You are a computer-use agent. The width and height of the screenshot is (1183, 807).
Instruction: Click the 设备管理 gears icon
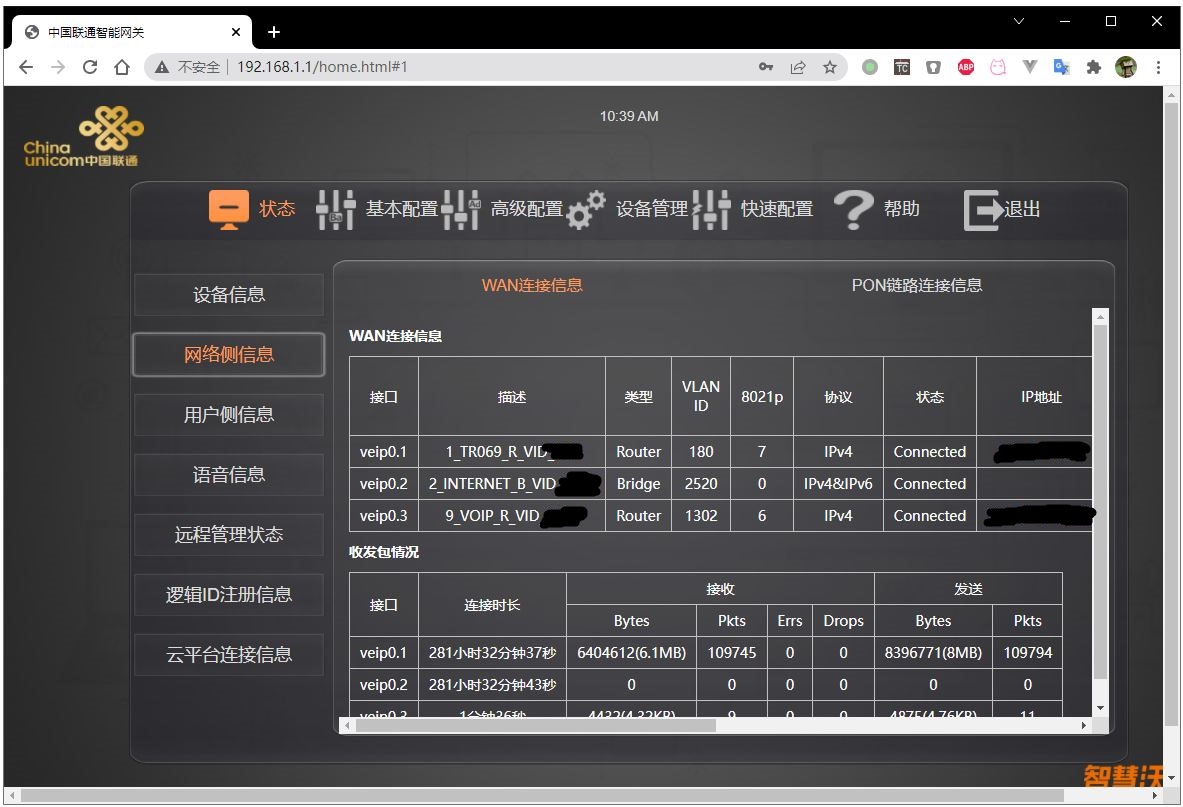point(586,209)
